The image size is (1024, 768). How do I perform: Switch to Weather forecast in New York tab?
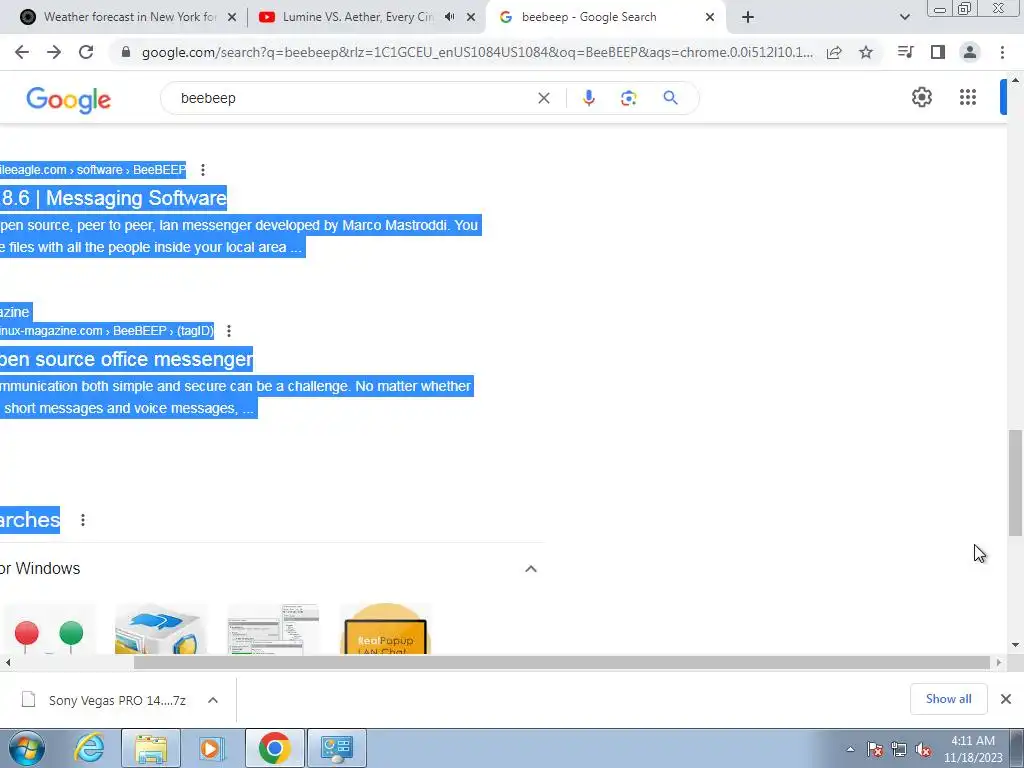click(130, 17)
